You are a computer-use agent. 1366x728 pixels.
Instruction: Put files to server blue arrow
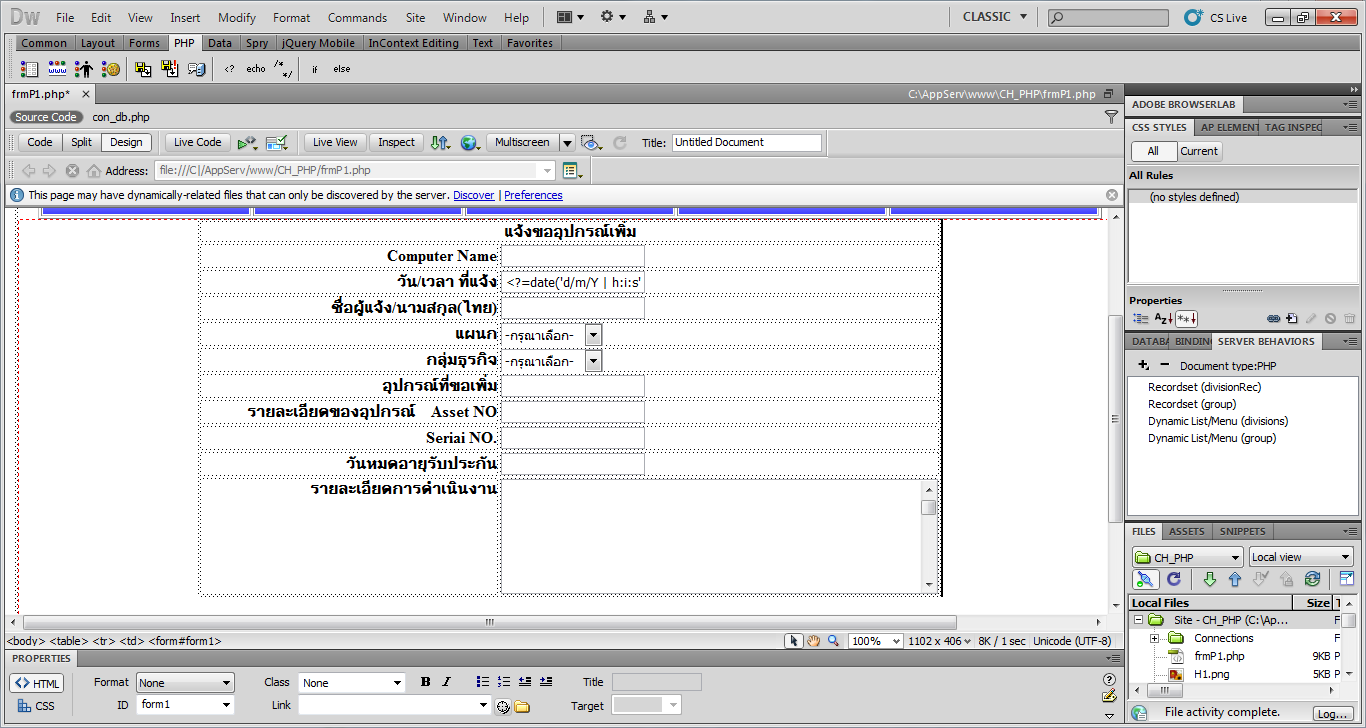coord(1235,579)
